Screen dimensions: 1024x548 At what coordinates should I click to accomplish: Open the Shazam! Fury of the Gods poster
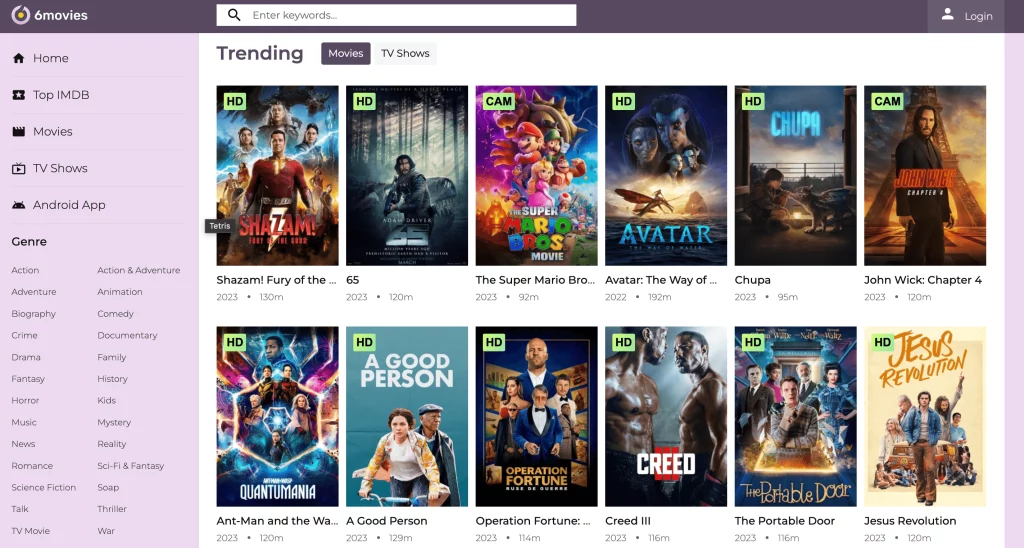[278, 176]
